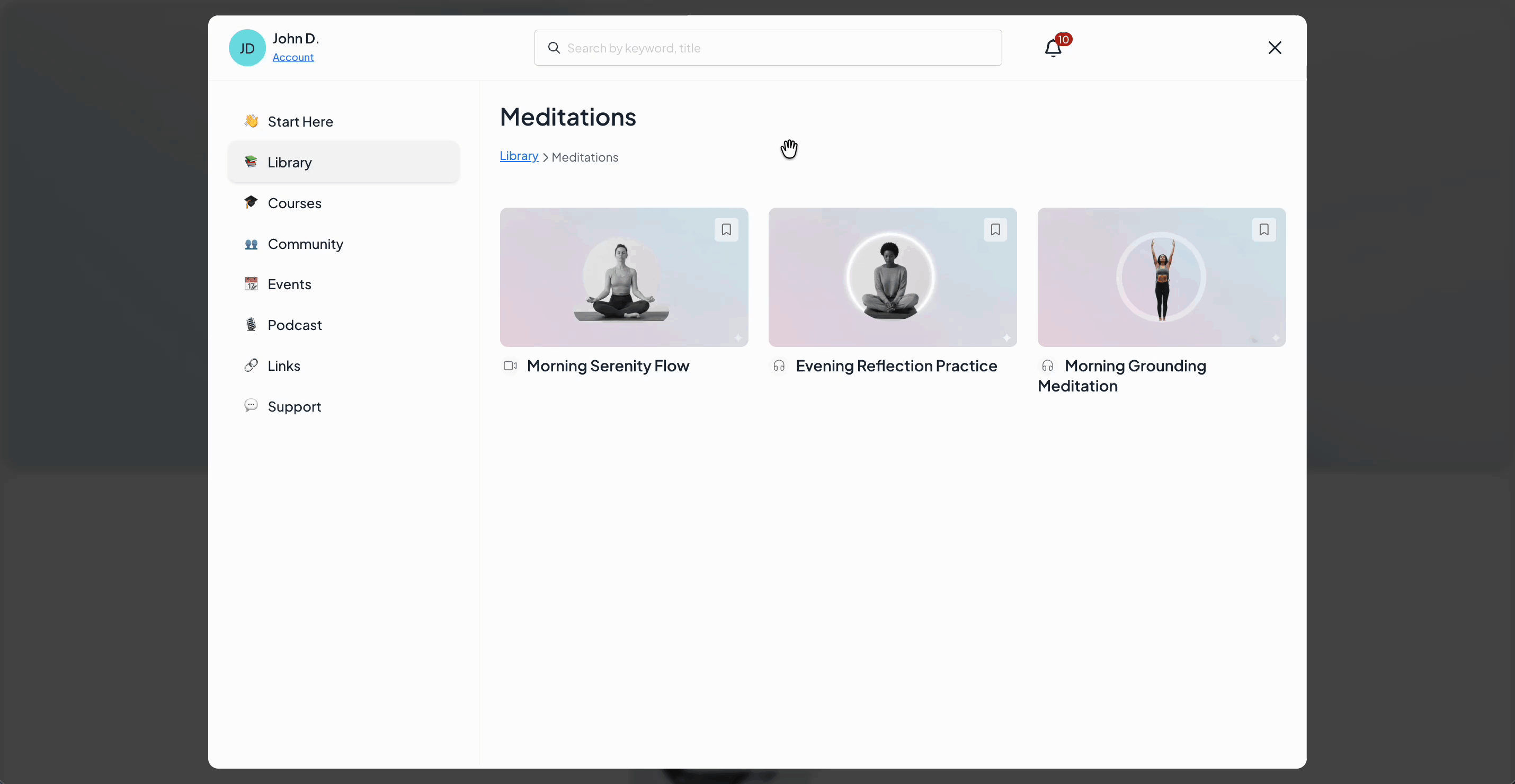This screenshot has height=784, width=1515.
Task: Click the Library breadcrumb link
Action: click(x=519, y=156)
